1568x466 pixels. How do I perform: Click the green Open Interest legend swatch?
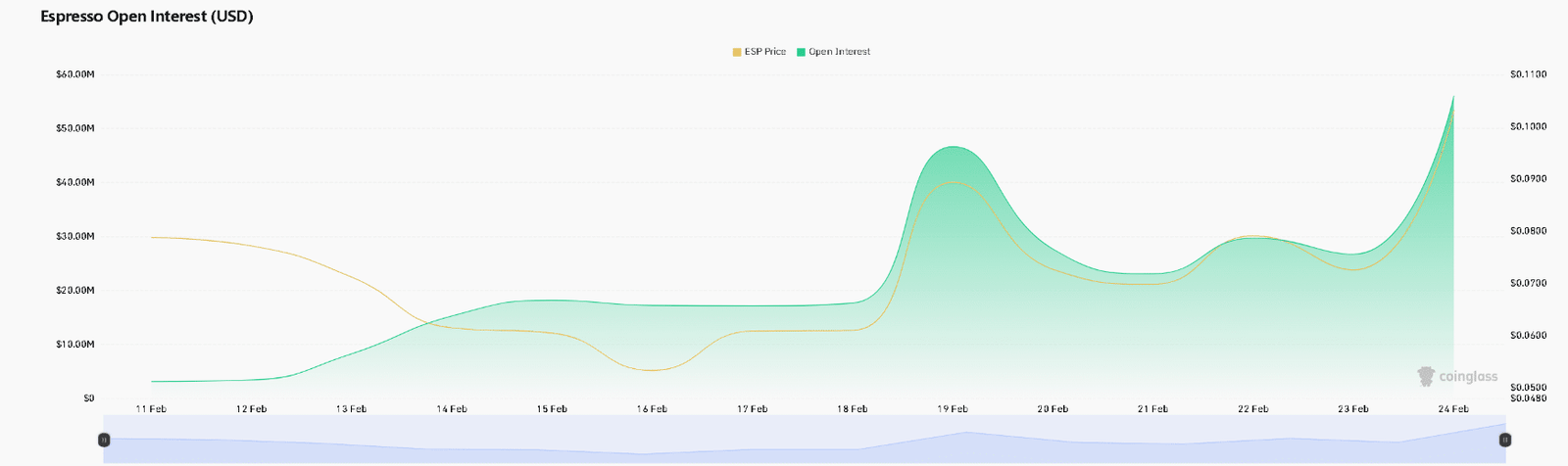point(801,52)
